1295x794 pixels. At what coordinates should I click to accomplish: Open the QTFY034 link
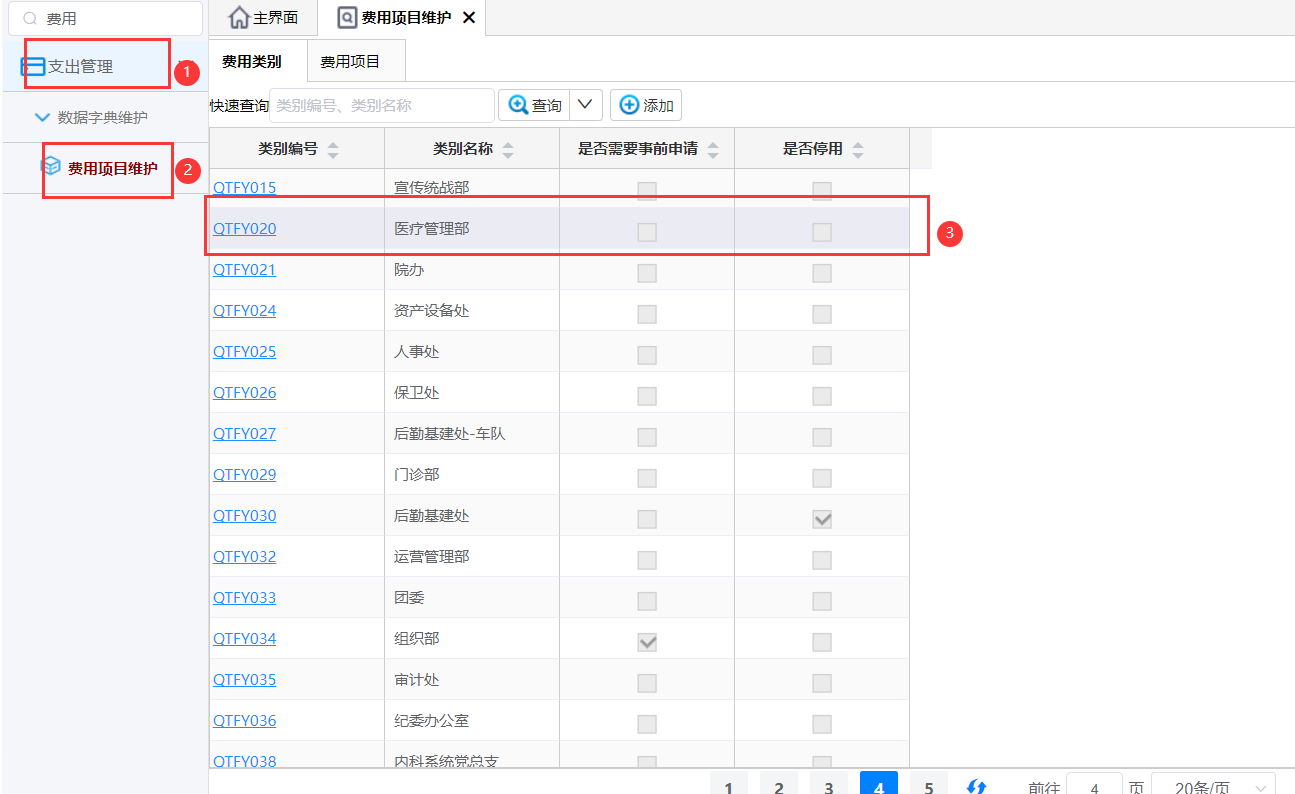244,639
